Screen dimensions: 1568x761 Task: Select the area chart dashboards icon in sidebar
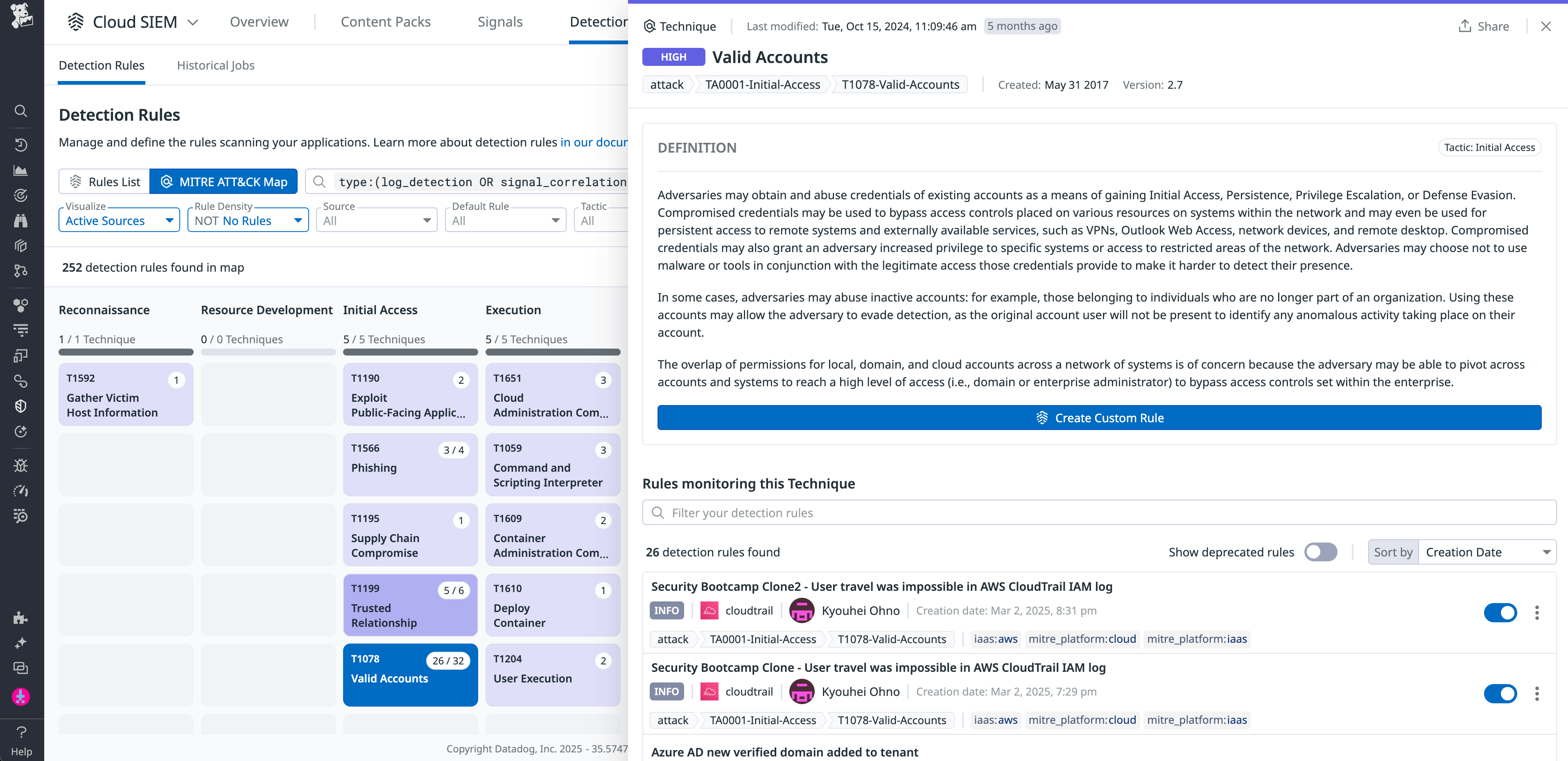click(21, 170)
